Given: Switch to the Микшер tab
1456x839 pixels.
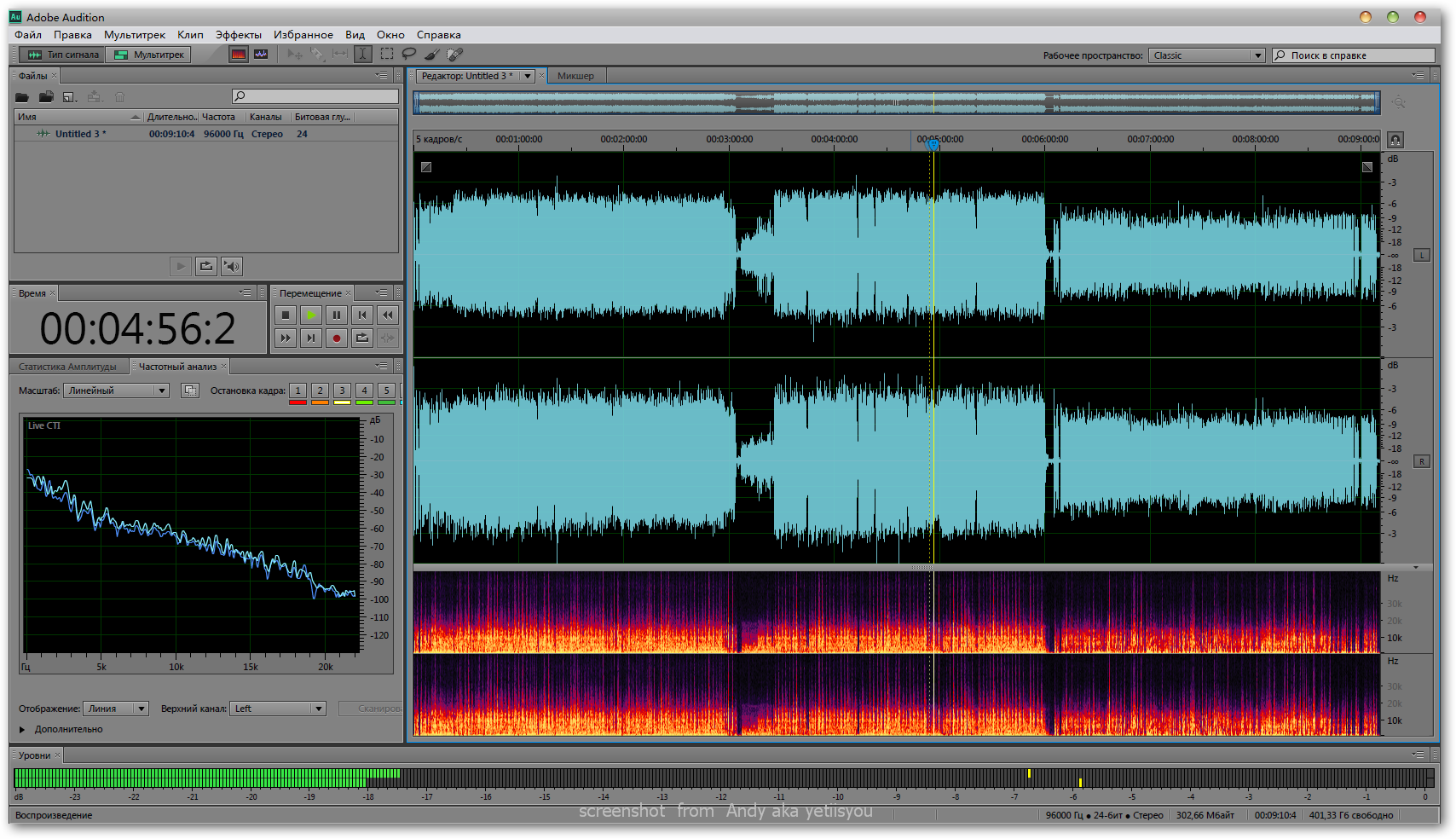Looking at the screenshot, I should 575,76.
